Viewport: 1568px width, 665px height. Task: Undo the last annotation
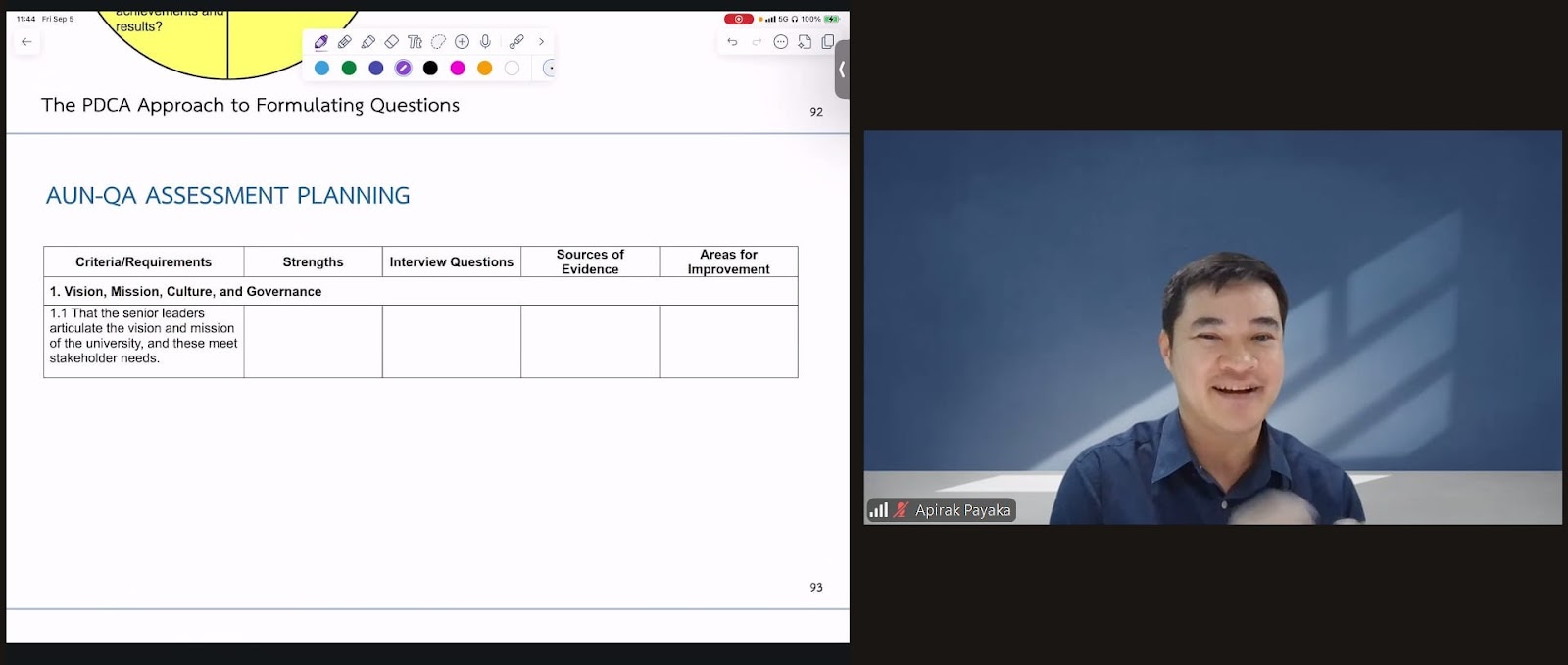pyautogui.click(x=732, y=42)
